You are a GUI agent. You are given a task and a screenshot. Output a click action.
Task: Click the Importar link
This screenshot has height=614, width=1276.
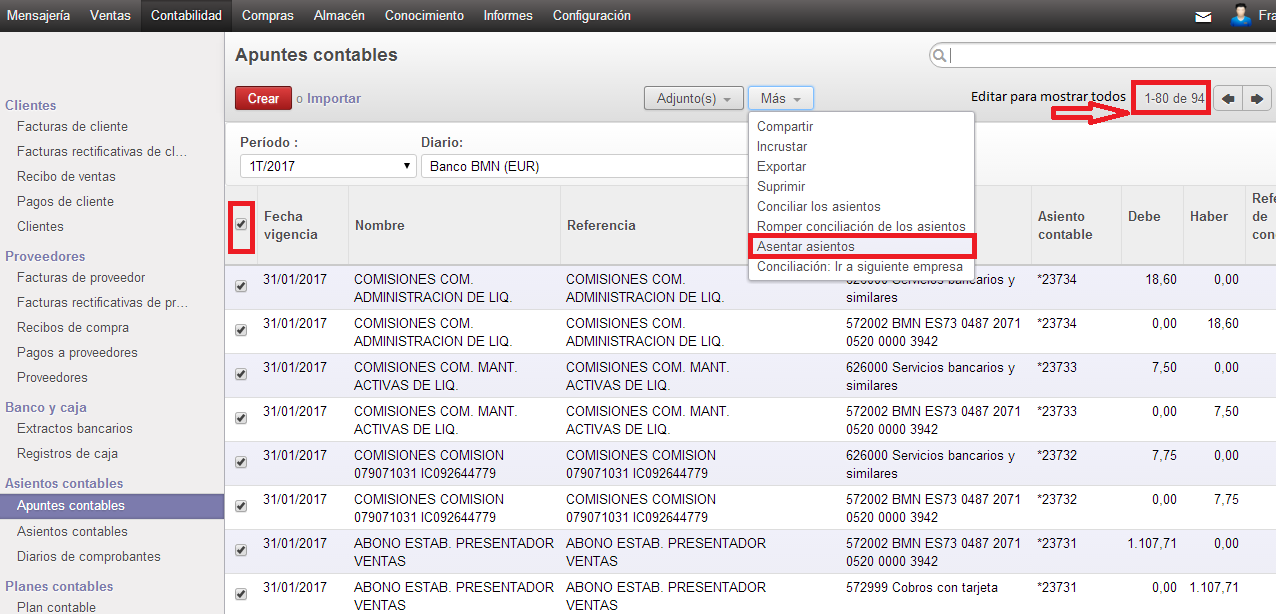334,98
